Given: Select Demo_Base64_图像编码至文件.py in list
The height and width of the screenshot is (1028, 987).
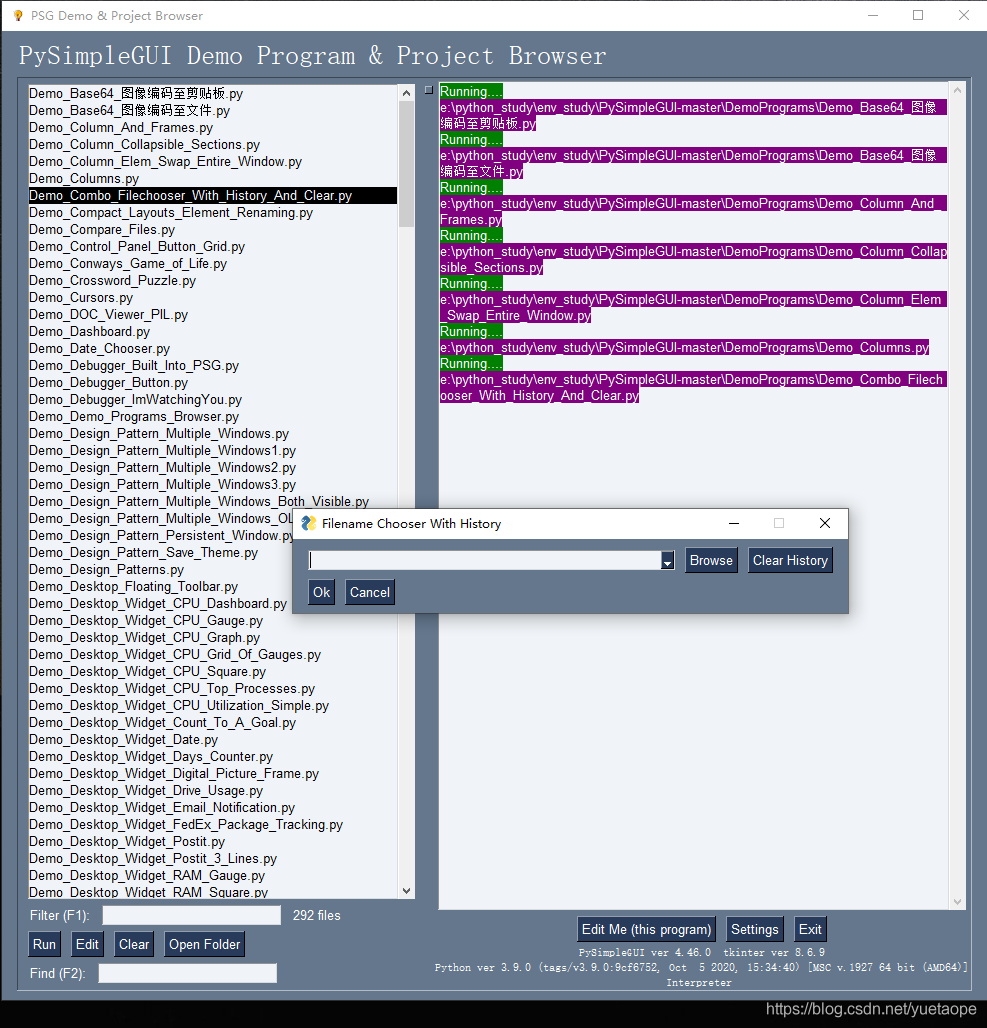Looking at the screenshot, I should 212,111.
